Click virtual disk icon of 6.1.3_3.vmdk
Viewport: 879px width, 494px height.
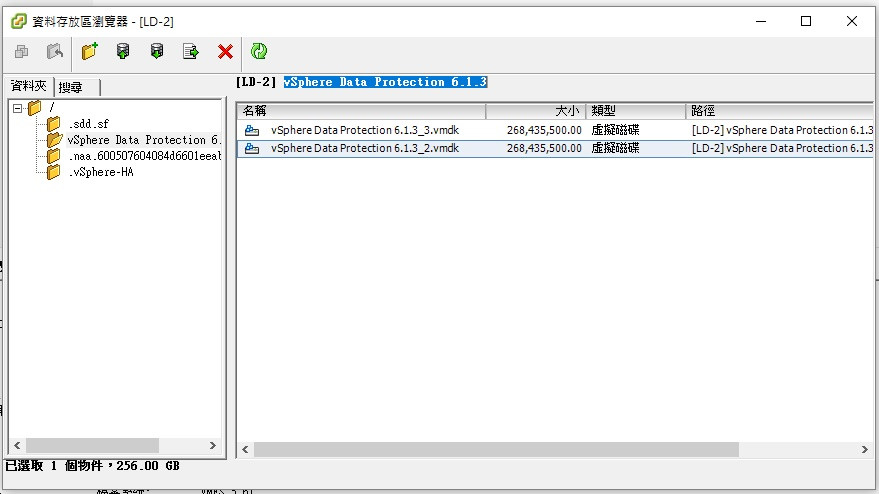click(252, 130)
